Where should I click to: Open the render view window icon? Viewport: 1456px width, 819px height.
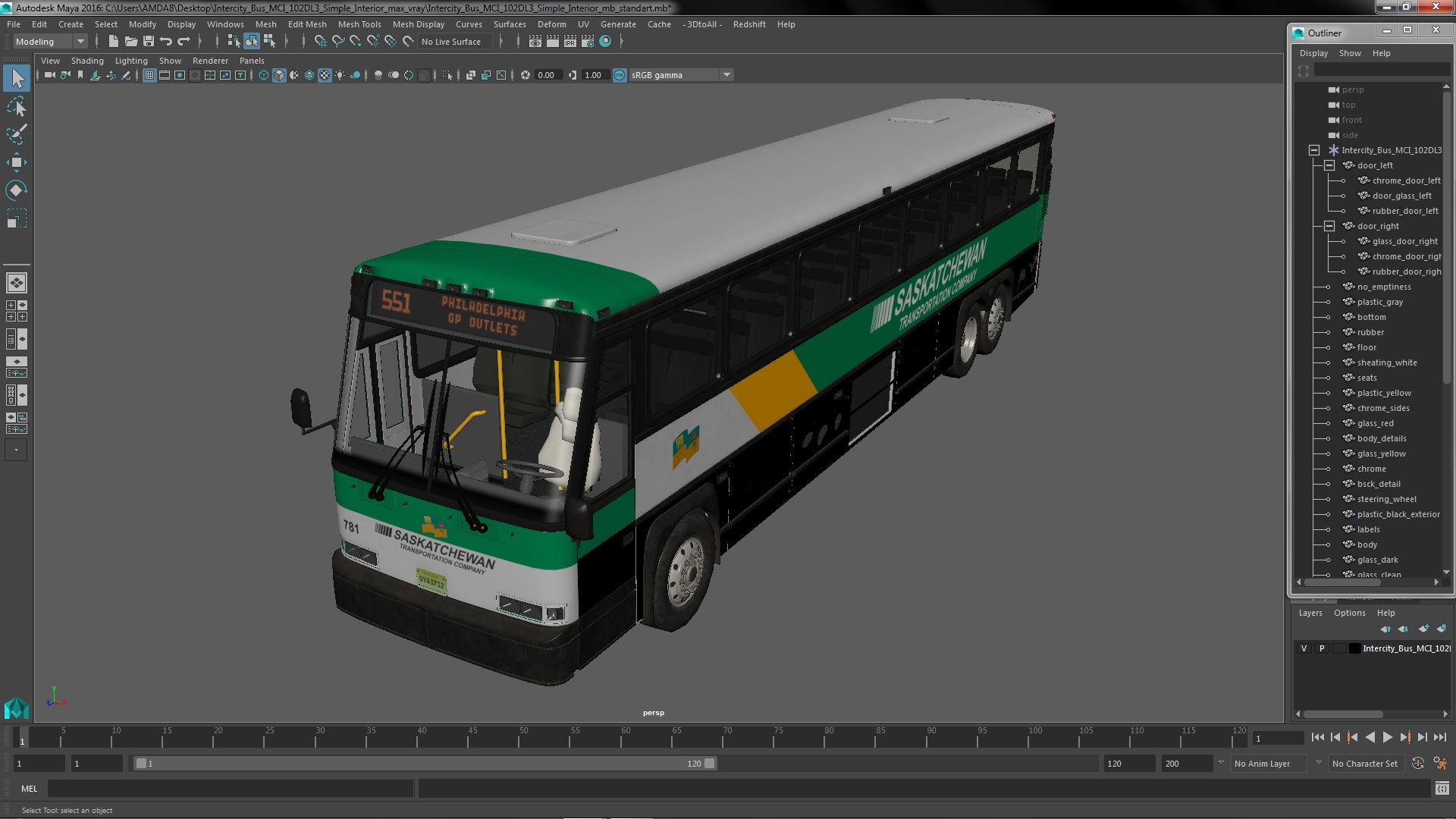pyautogui.click(x=535, y=42)
